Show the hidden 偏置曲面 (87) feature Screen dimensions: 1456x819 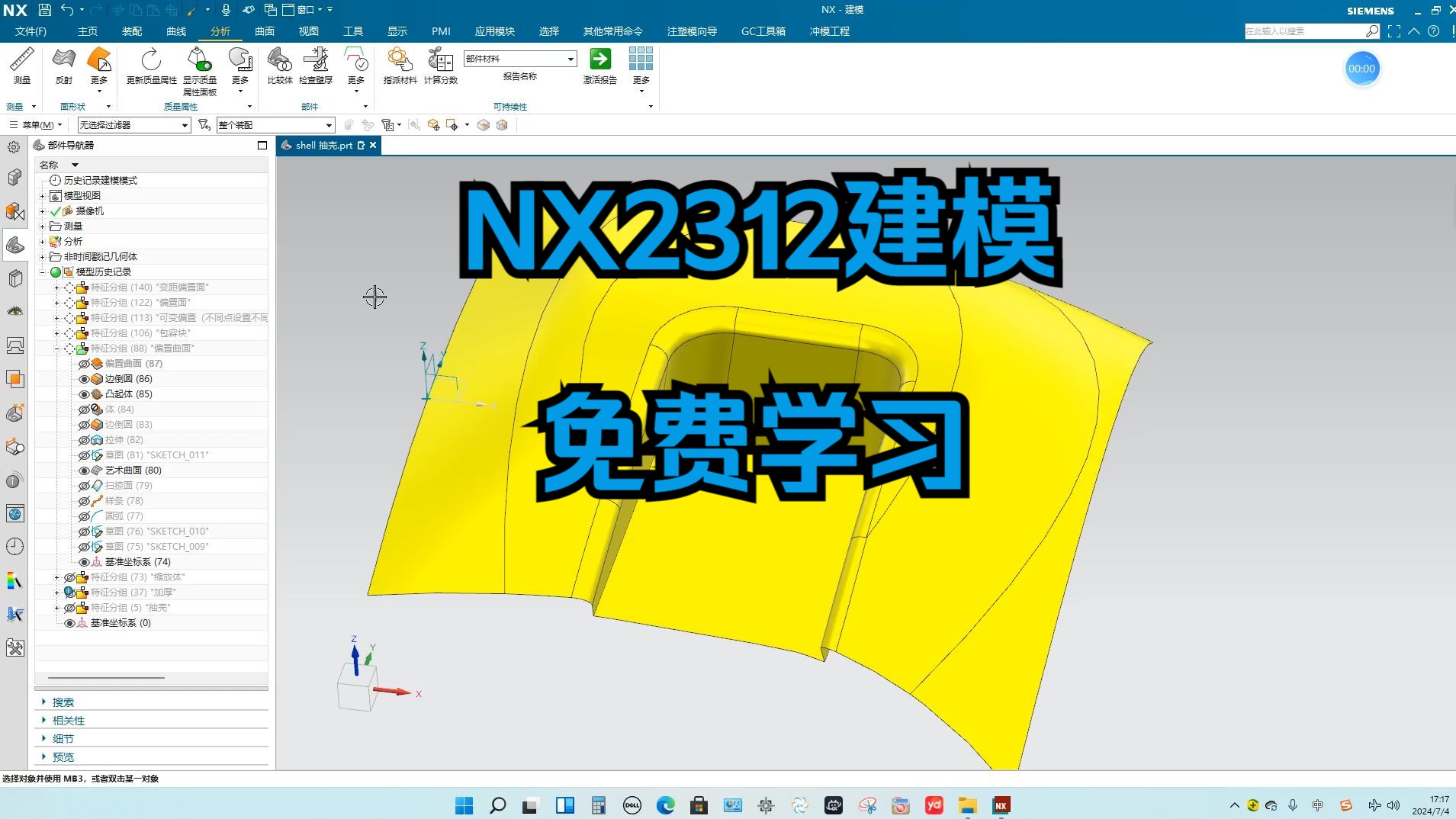pyautogui.click(x=84, y=364)
